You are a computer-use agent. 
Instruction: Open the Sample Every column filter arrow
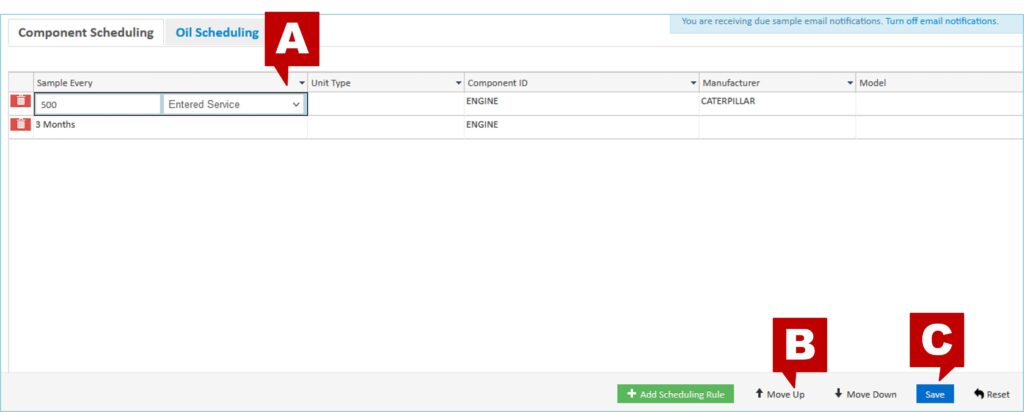[302, 82]
